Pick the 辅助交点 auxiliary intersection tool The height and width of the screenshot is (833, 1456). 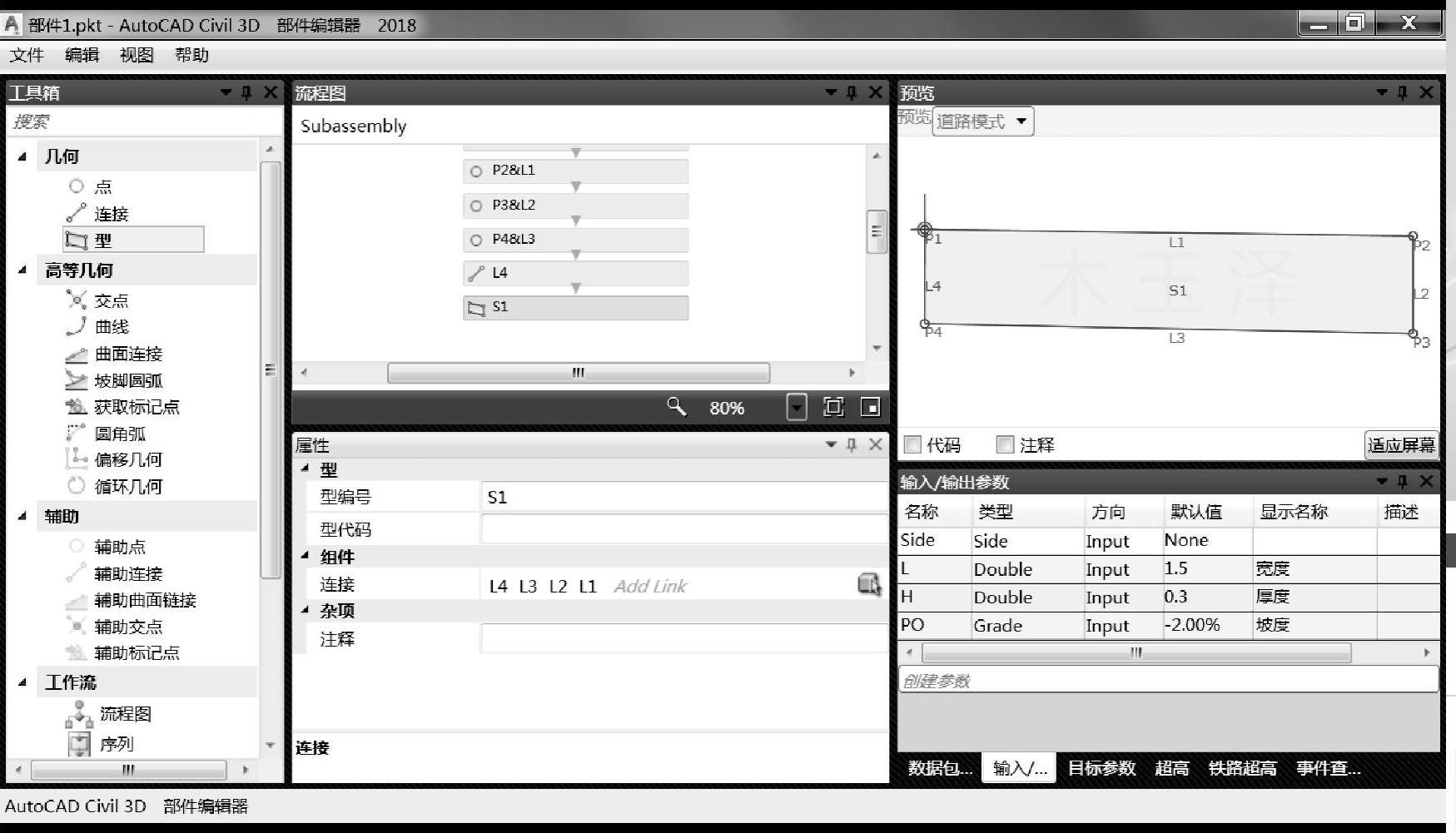[115, 627]
